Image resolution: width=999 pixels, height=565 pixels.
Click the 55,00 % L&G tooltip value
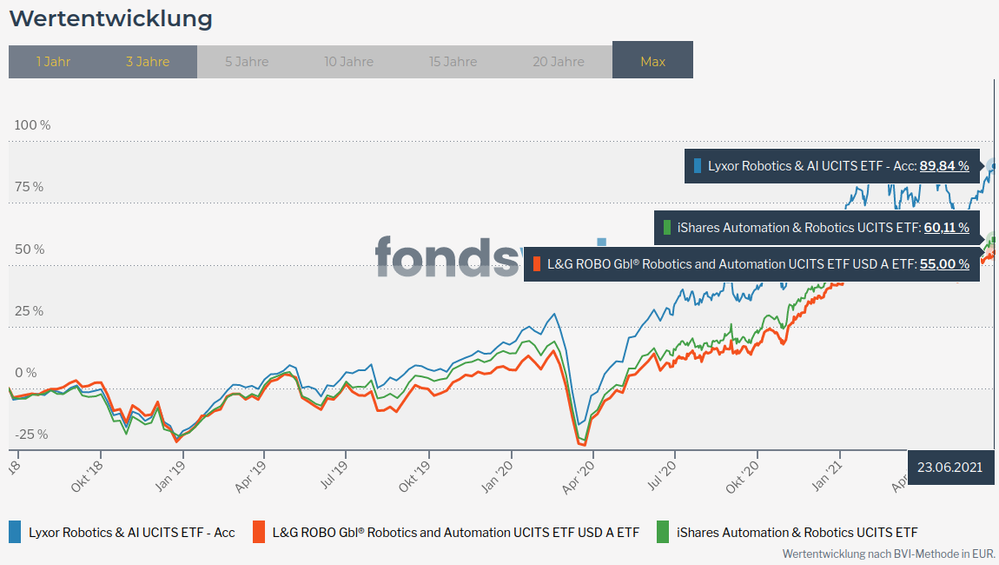pyautogui.click(x=944, y=264)
